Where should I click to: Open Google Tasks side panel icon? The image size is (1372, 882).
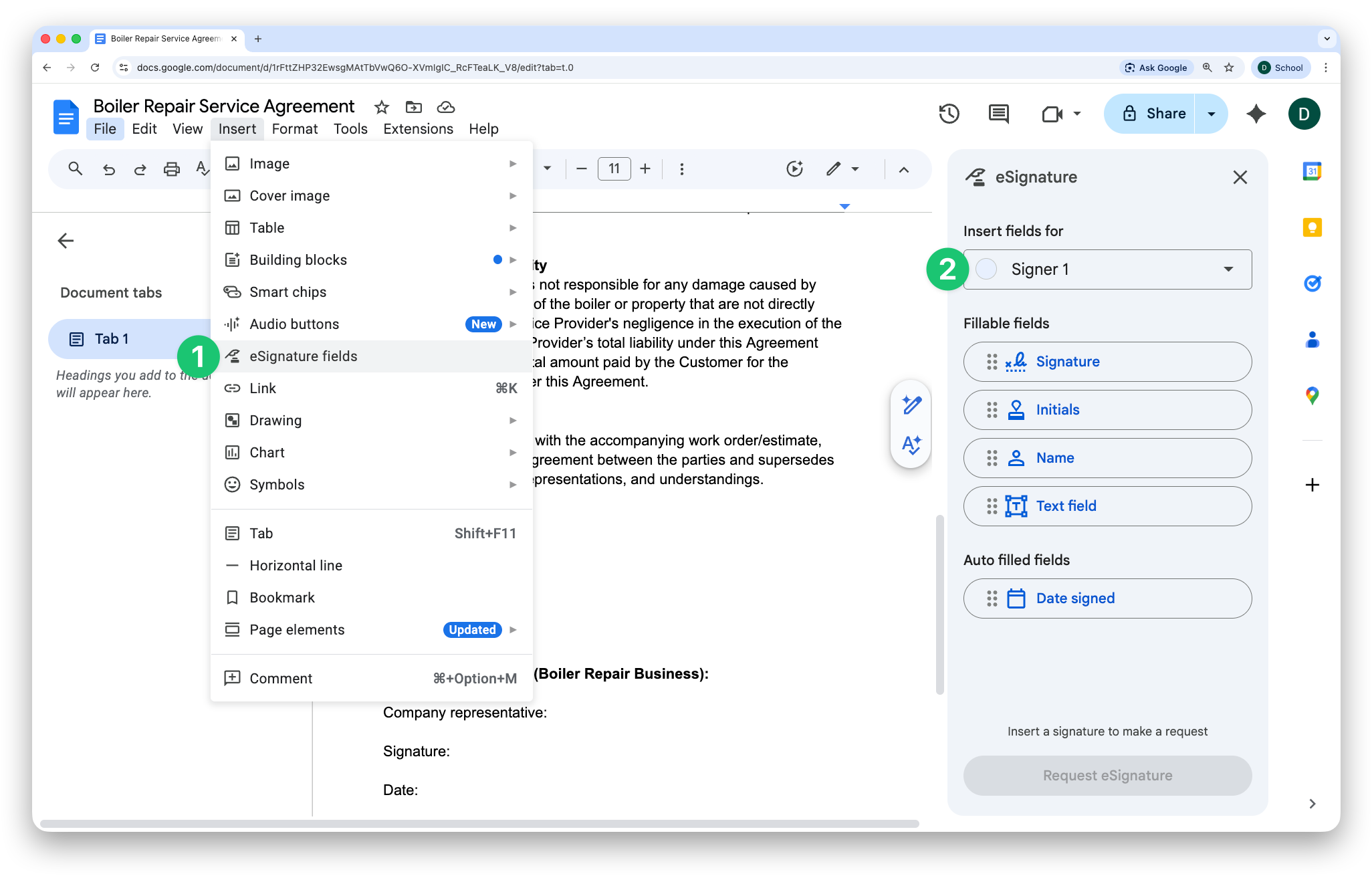(x=1312, y=284)
